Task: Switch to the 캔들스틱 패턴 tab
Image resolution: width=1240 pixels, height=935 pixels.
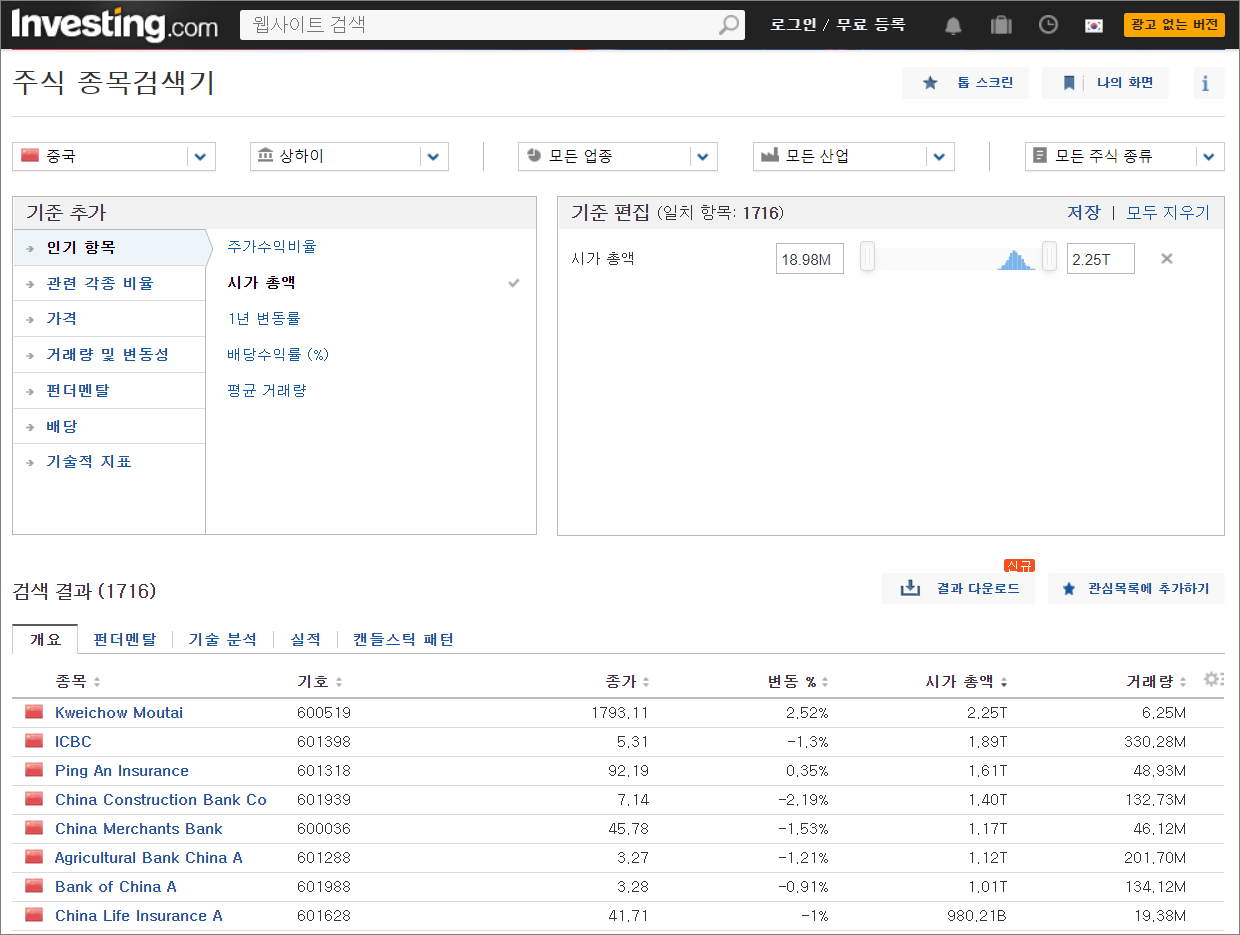Action: (x=403, y=639)
